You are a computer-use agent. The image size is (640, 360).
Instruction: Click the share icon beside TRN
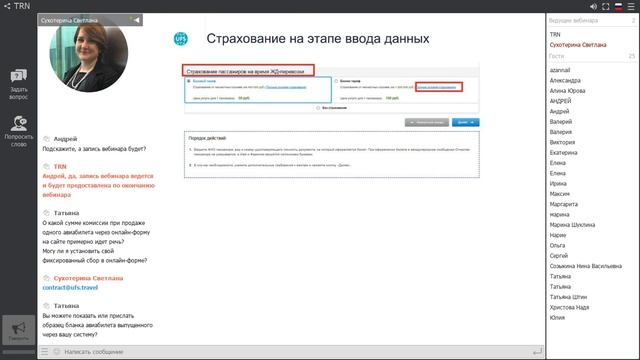pos(7,6)
